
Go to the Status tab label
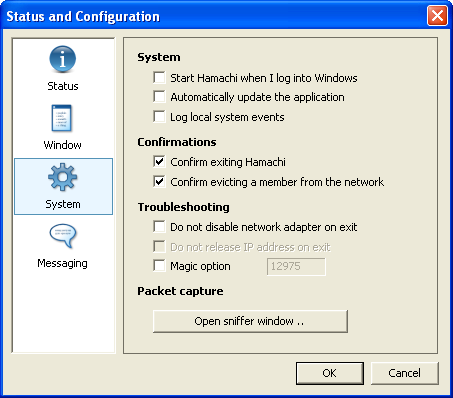(63, 86)
